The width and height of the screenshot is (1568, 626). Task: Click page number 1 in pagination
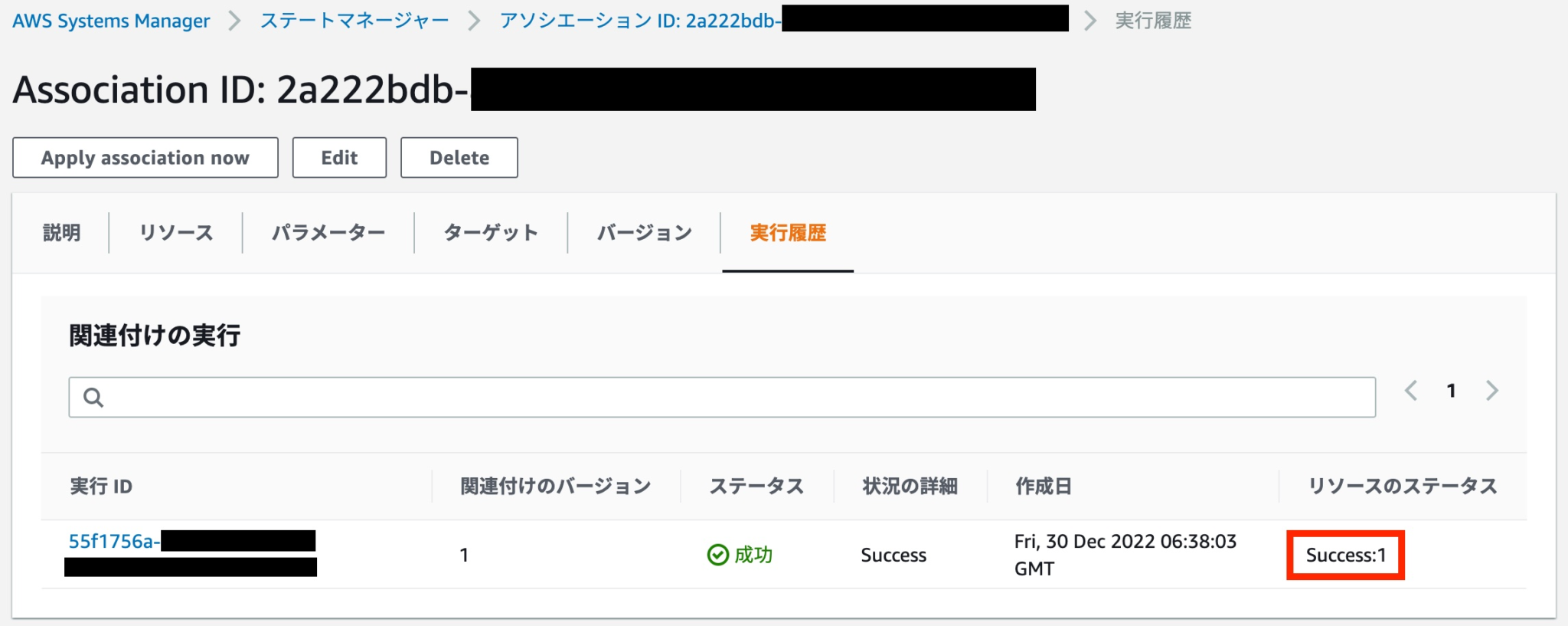click(1451, 391)
